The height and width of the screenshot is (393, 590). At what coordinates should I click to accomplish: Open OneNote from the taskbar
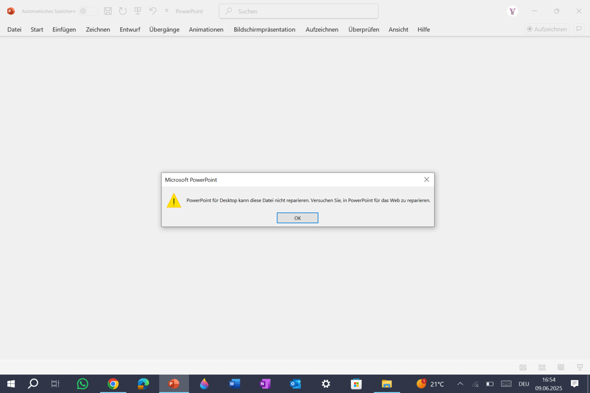265,384
